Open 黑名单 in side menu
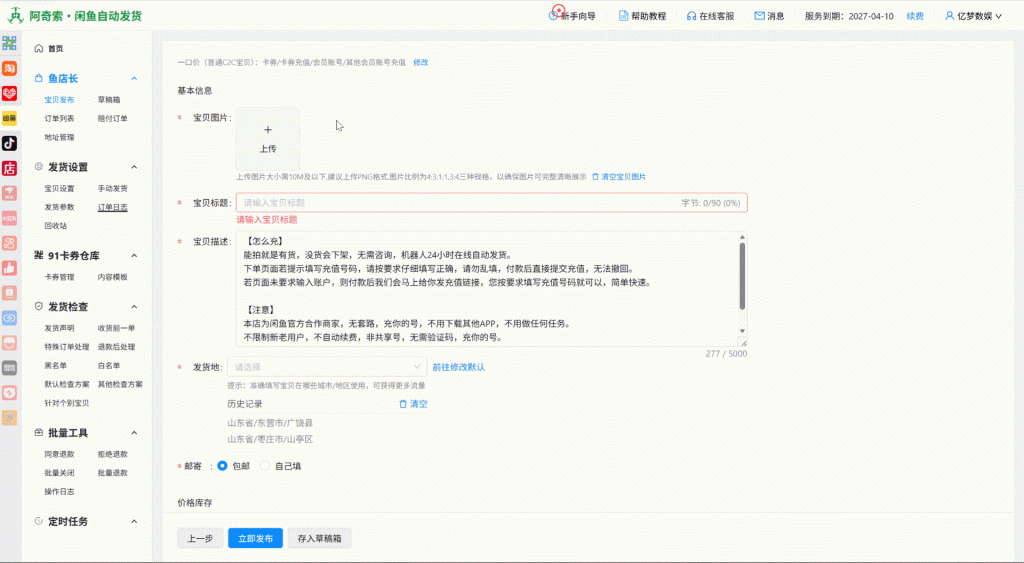 tap(56, 366)
